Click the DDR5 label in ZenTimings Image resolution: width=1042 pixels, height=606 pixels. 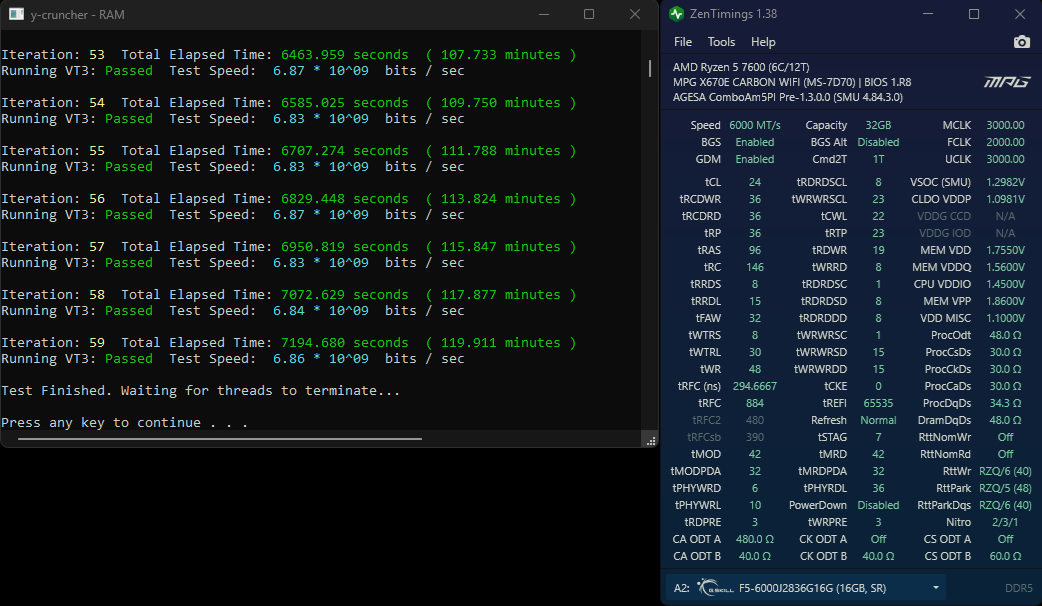(x=1018, y=588)
